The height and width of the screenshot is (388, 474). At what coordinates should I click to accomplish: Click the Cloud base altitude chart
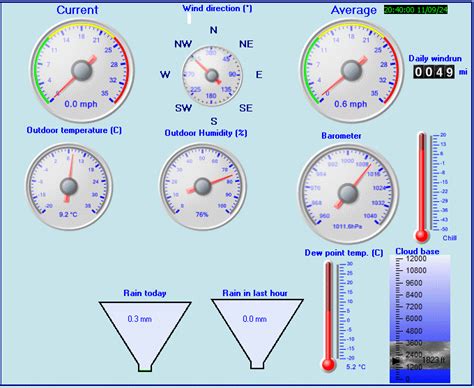click(420, 319)
